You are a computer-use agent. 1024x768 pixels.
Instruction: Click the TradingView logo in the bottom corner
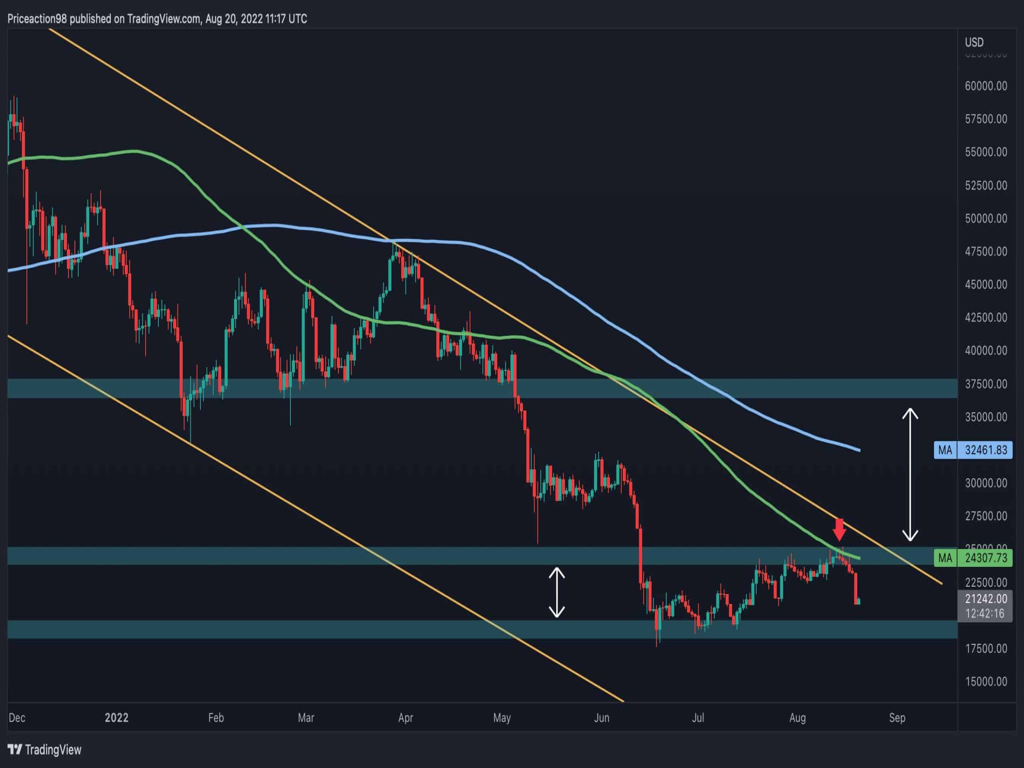coord(45,749)
